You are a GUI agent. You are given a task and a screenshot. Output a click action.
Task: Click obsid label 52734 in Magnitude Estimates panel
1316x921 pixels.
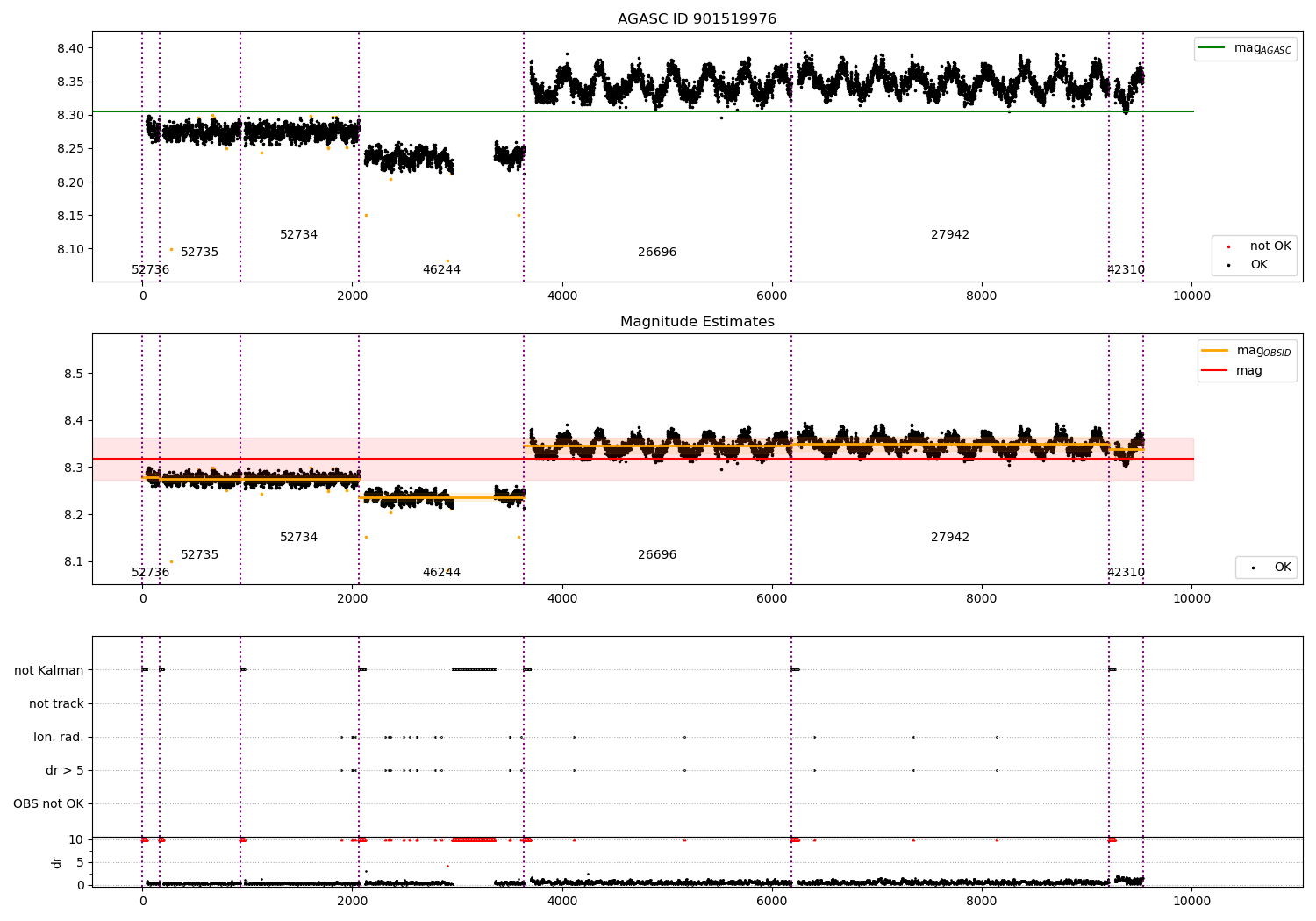tap(299, 538)
